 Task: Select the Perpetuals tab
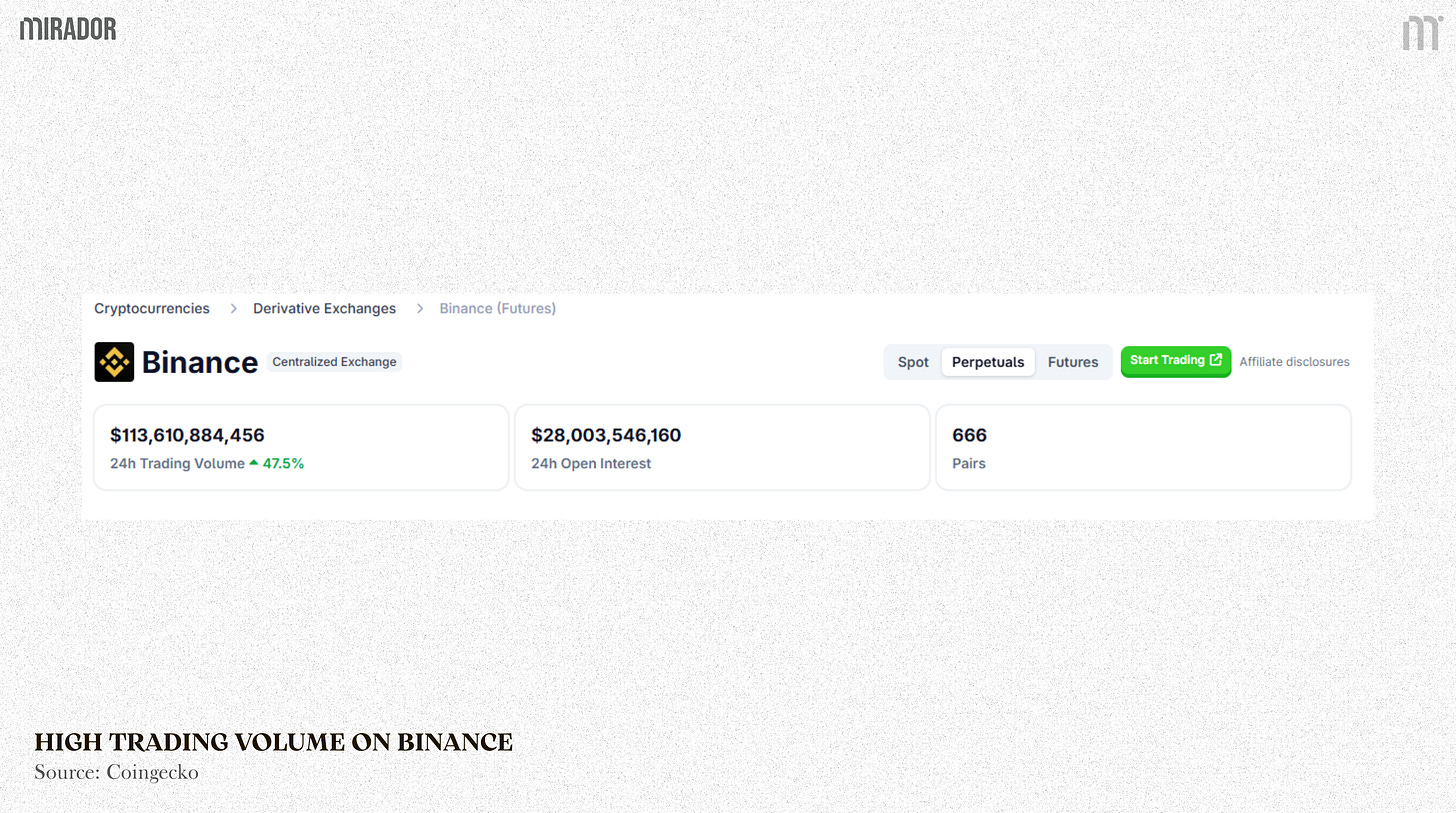coord(988,362)
